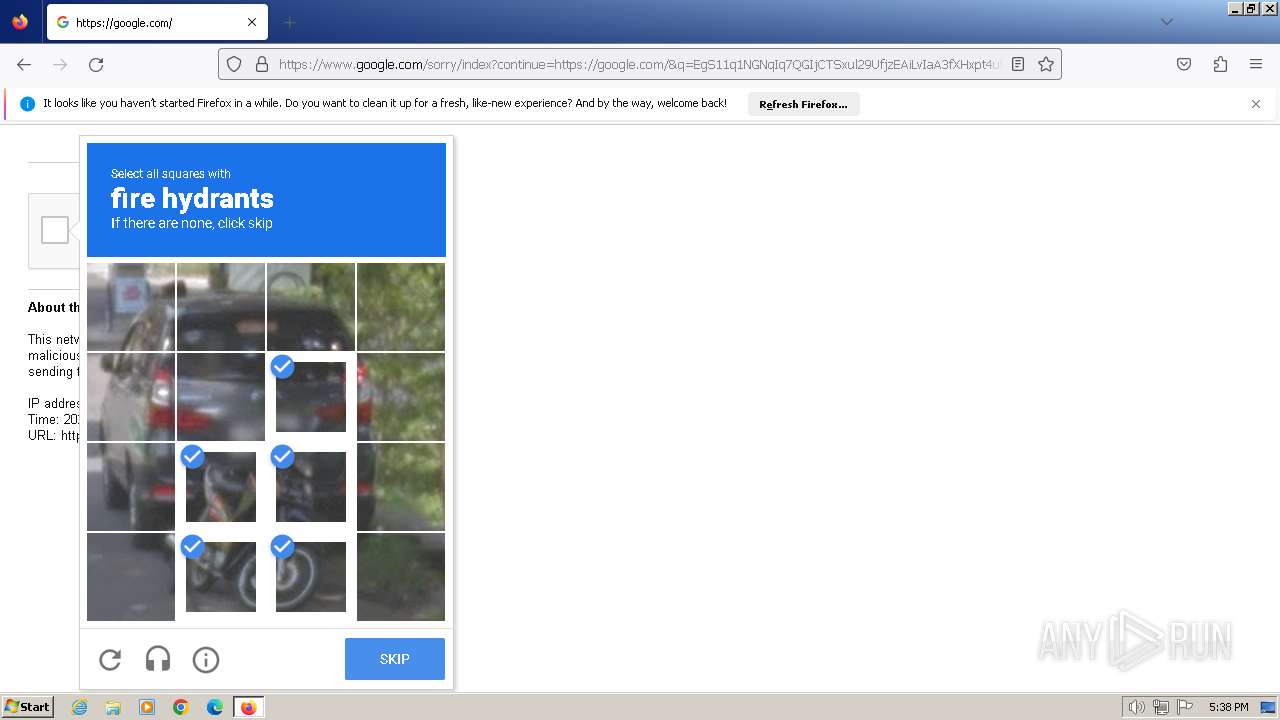Open Firefox application hamburger menu
1280x720 pixels.
click(1256, 64)
